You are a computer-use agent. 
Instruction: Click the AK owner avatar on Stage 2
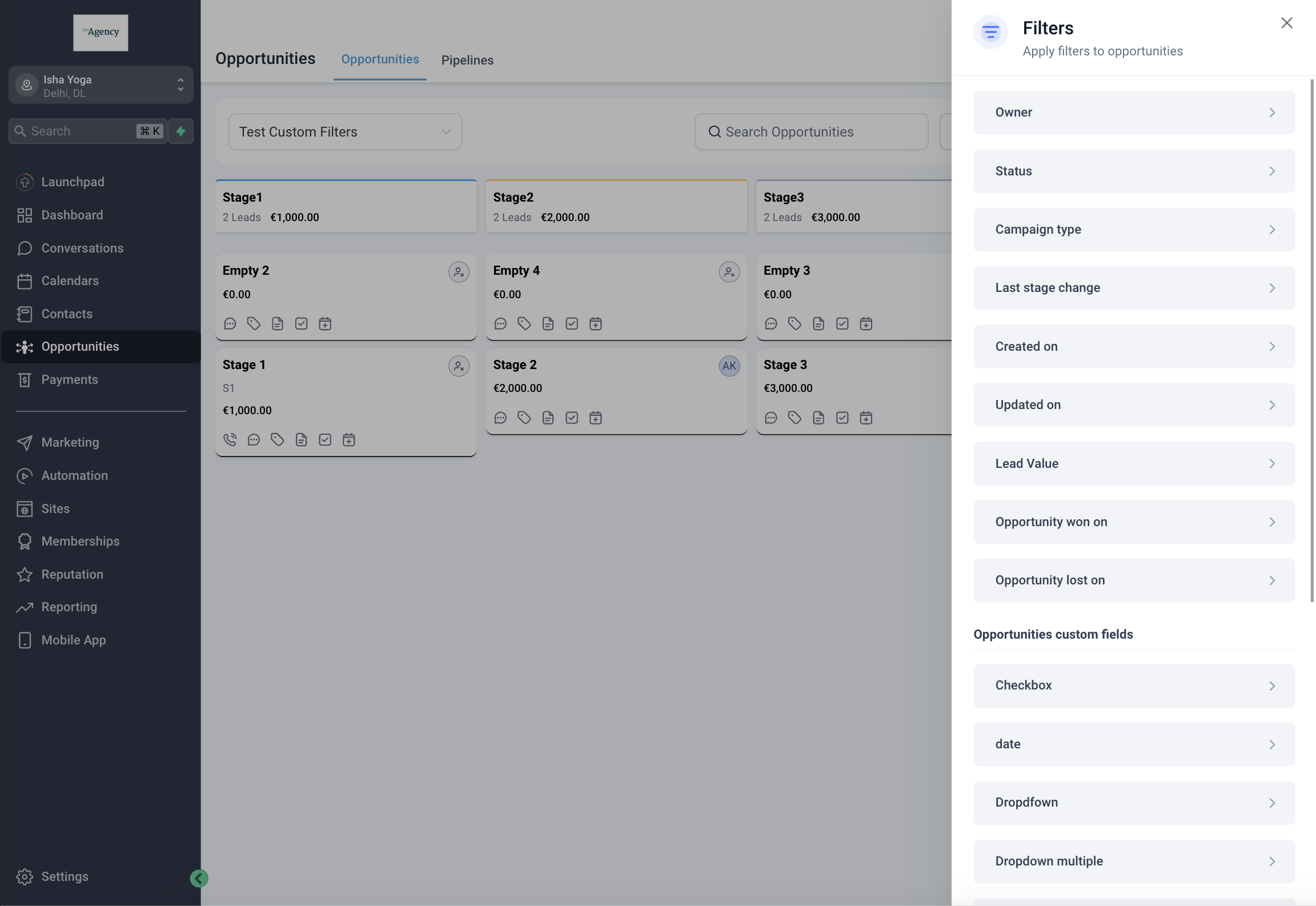point(729,366)
